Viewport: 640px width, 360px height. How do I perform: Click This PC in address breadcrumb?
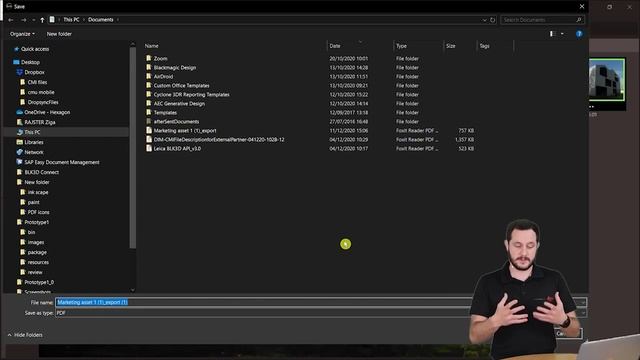tap(71, 20)
